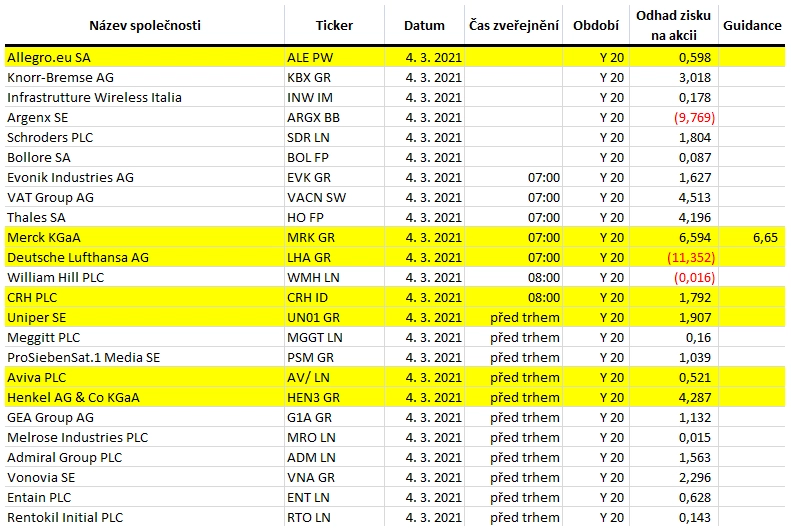This screenshot has height=531, width=791.
Task: Click the ticker 'HO FP'
Action: 305,217
